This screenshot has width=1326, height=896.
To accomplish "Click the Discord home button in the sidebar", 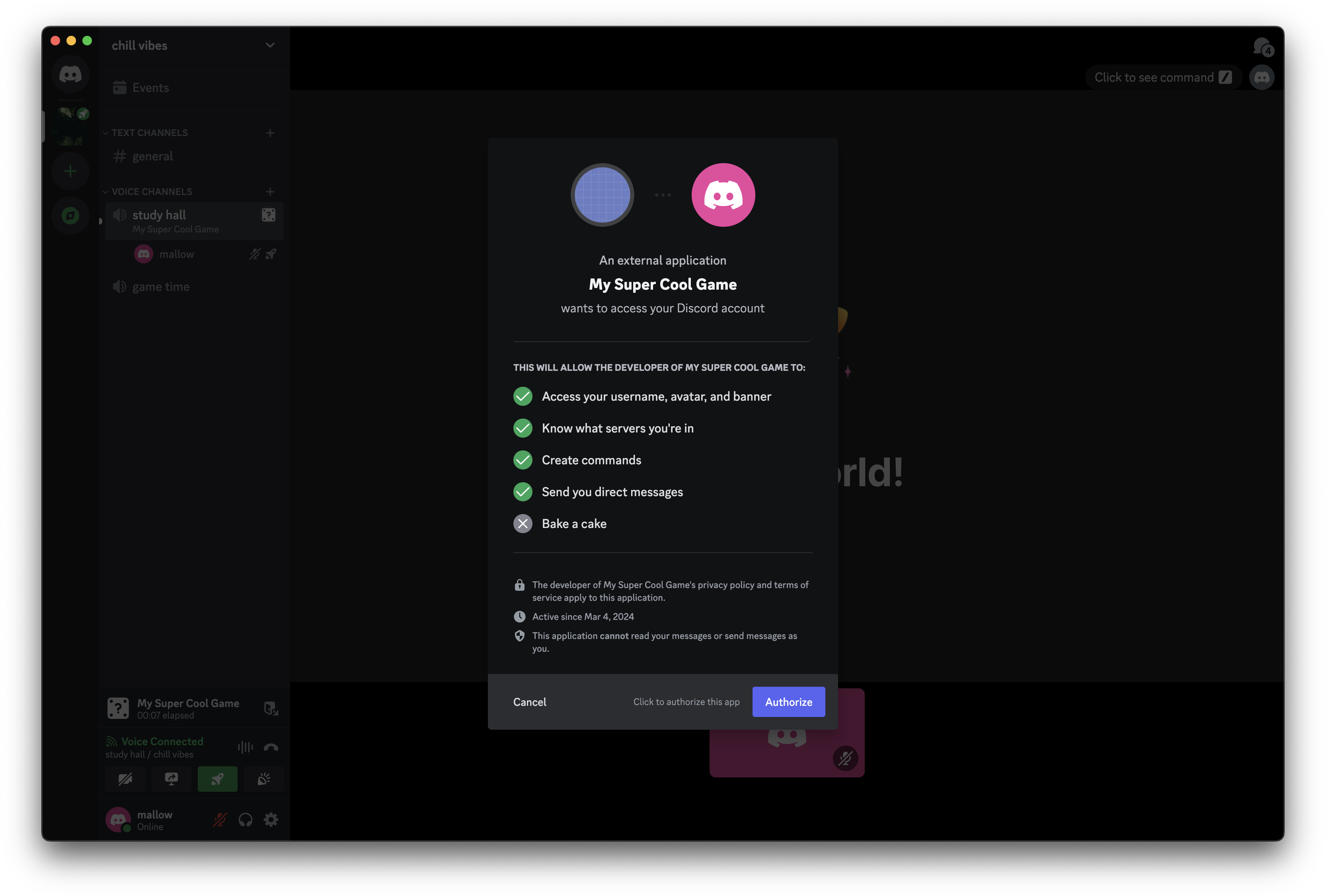I will 70,74.
